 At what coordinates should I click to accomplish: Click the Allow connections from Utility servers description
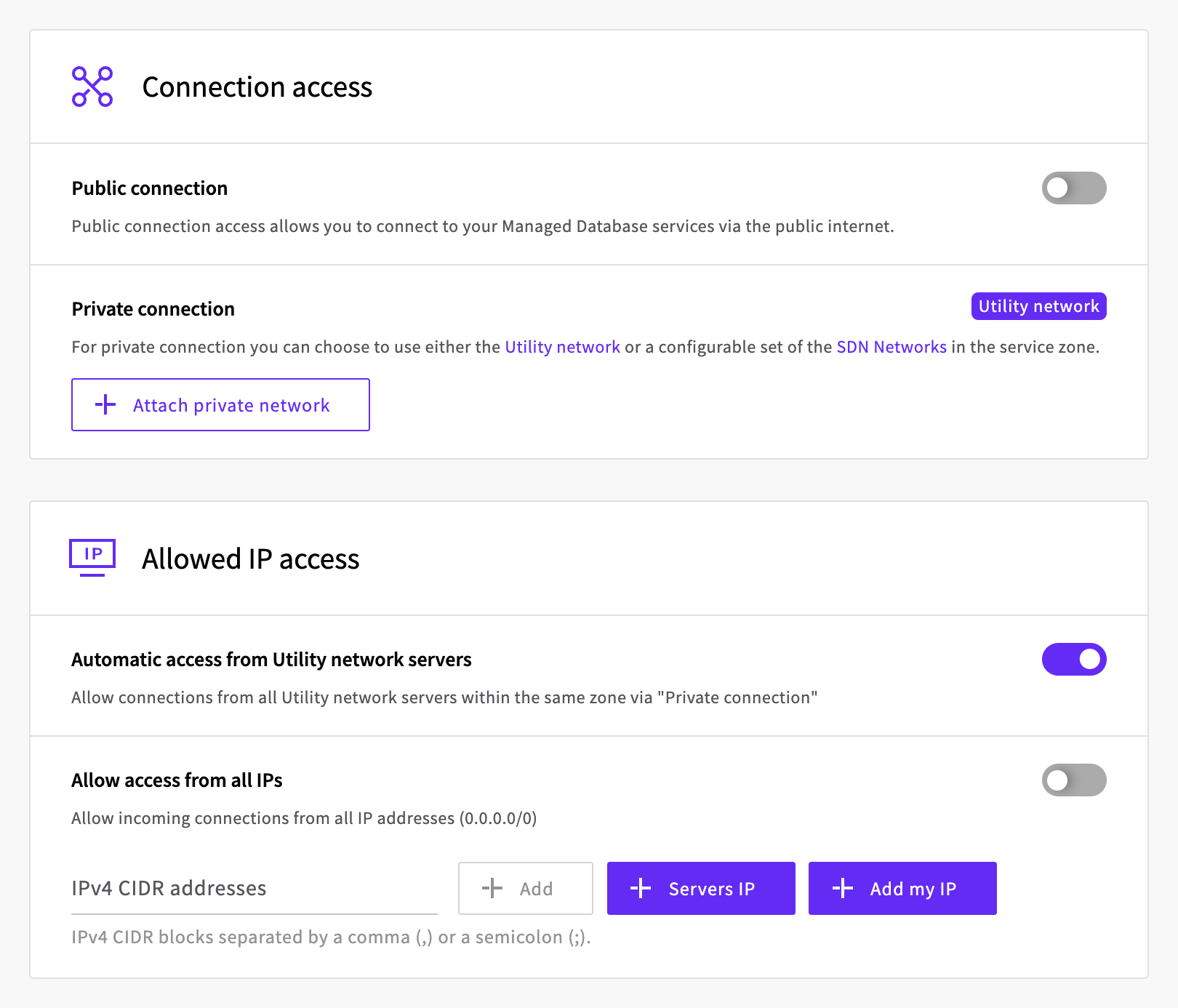coord(444,697)
